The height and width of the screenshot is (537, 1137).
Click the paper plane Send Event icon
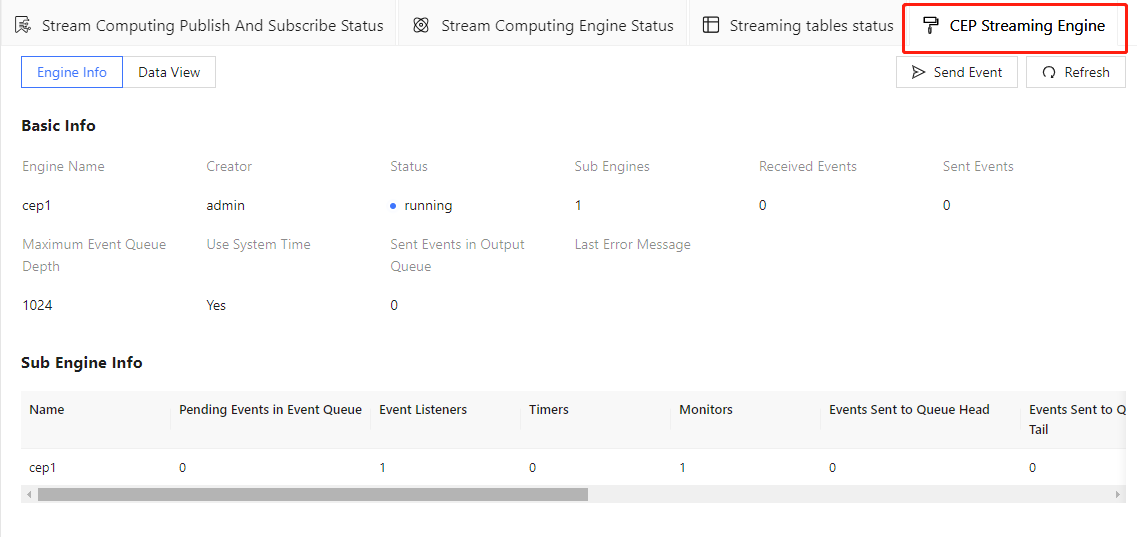pyautogui.click(x=918, y=72)
